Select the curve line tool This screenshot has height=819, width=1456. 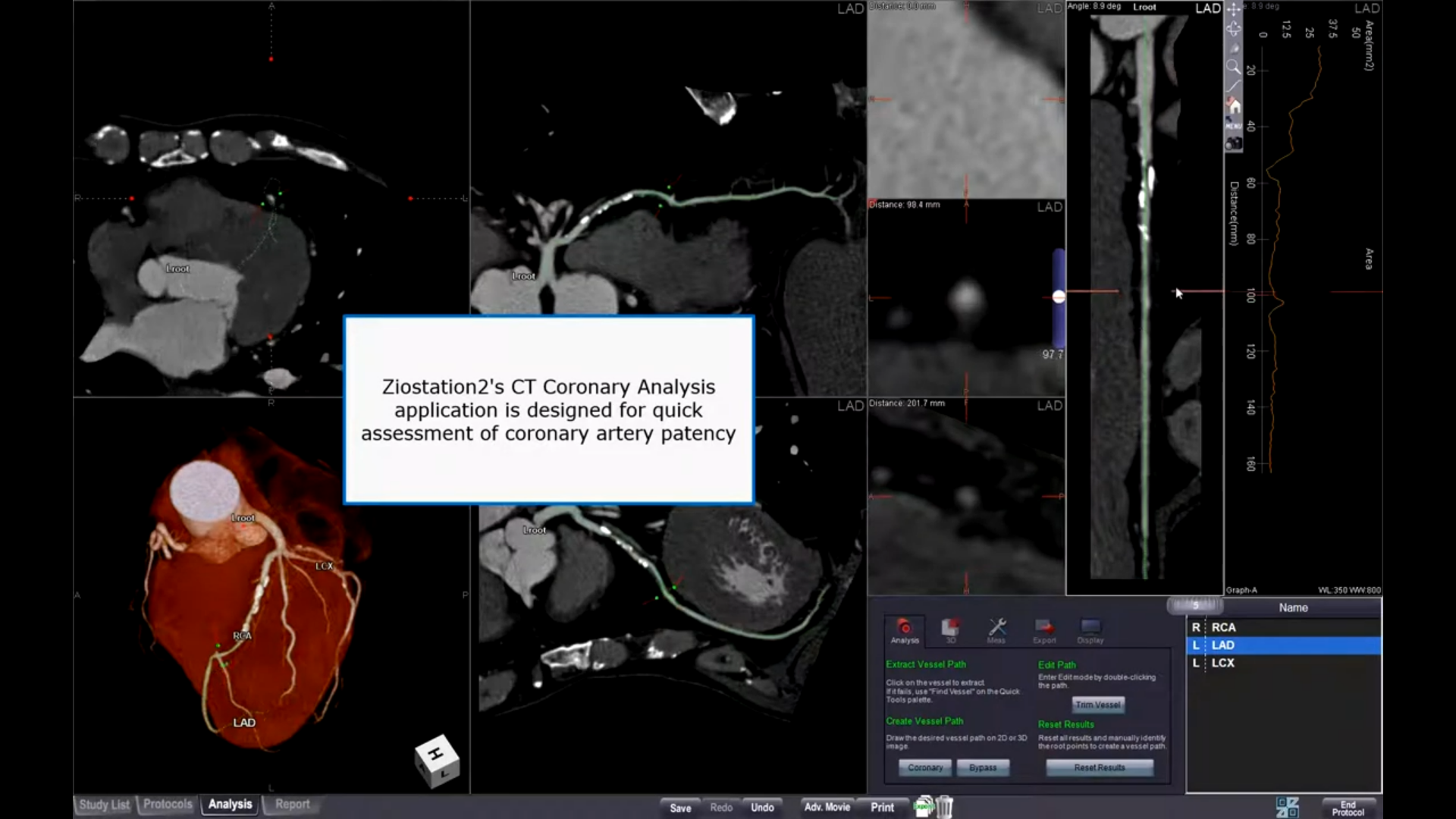point(1234,86)
